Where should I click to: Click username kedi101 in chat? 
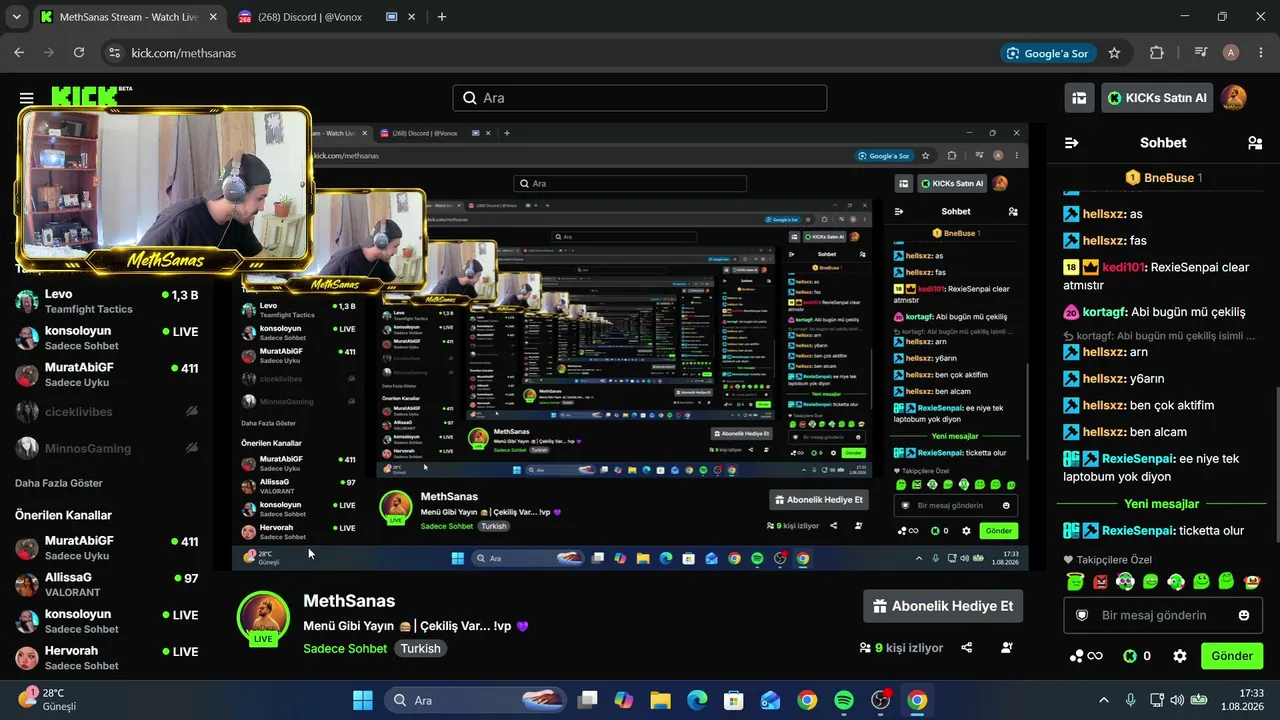(1124, 268)
